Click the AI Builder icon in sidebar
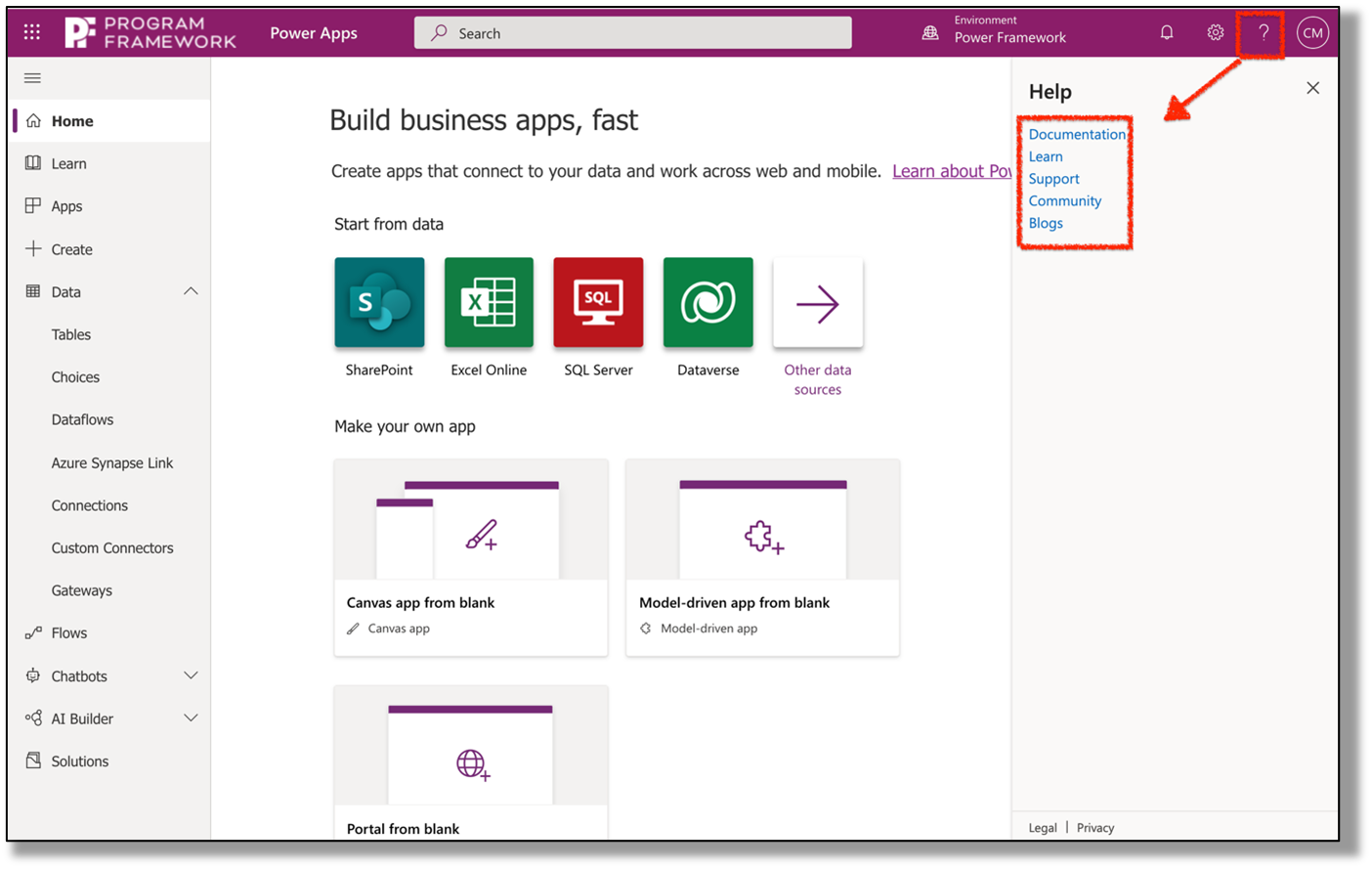 33,718
